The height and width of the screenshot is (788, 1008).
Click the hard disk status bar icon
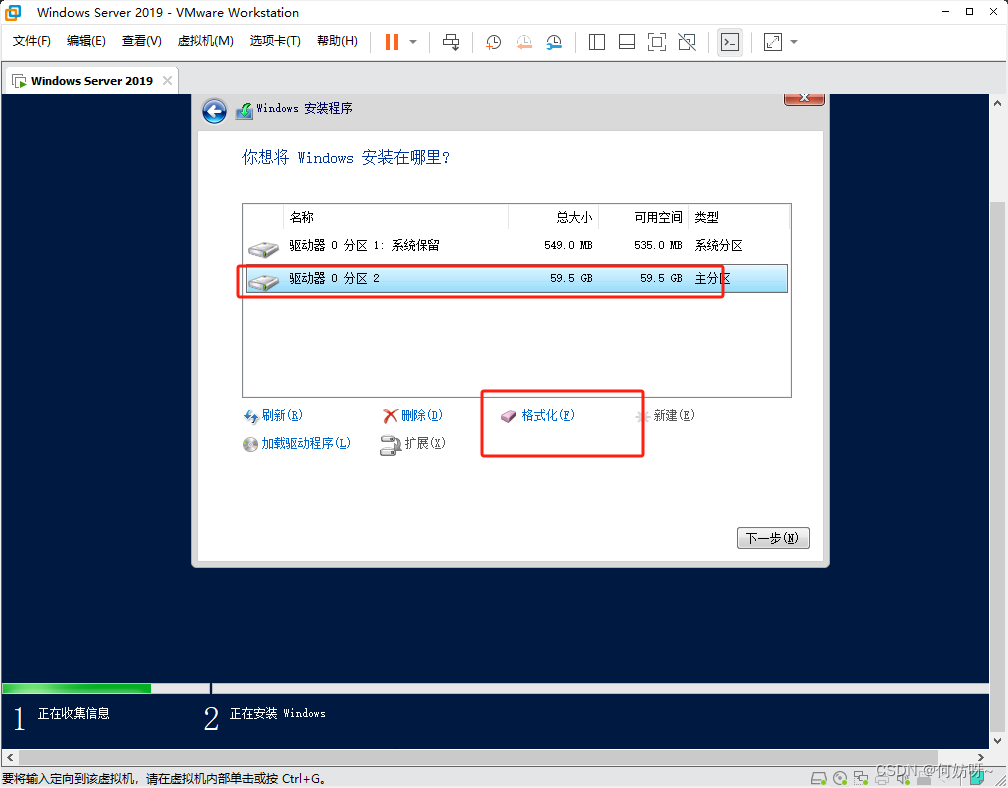[x=818, y=778]
